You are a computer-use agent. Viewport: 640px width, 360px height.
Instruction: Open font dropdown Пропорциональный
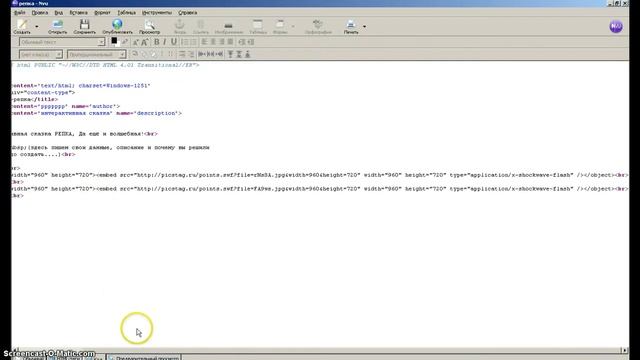click(x=97, y=54)
